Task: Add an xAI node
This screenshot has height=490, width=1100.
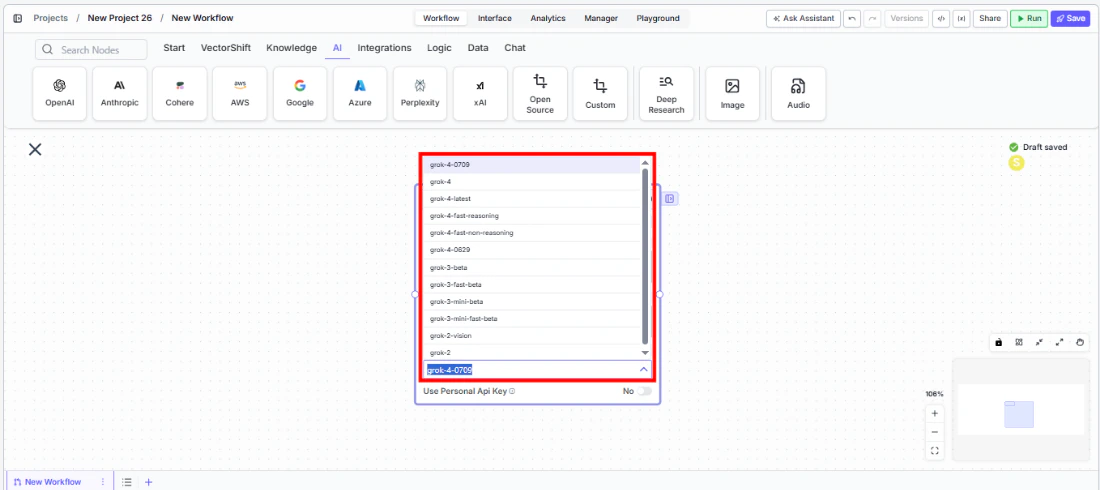Action: tap(480, 94)
